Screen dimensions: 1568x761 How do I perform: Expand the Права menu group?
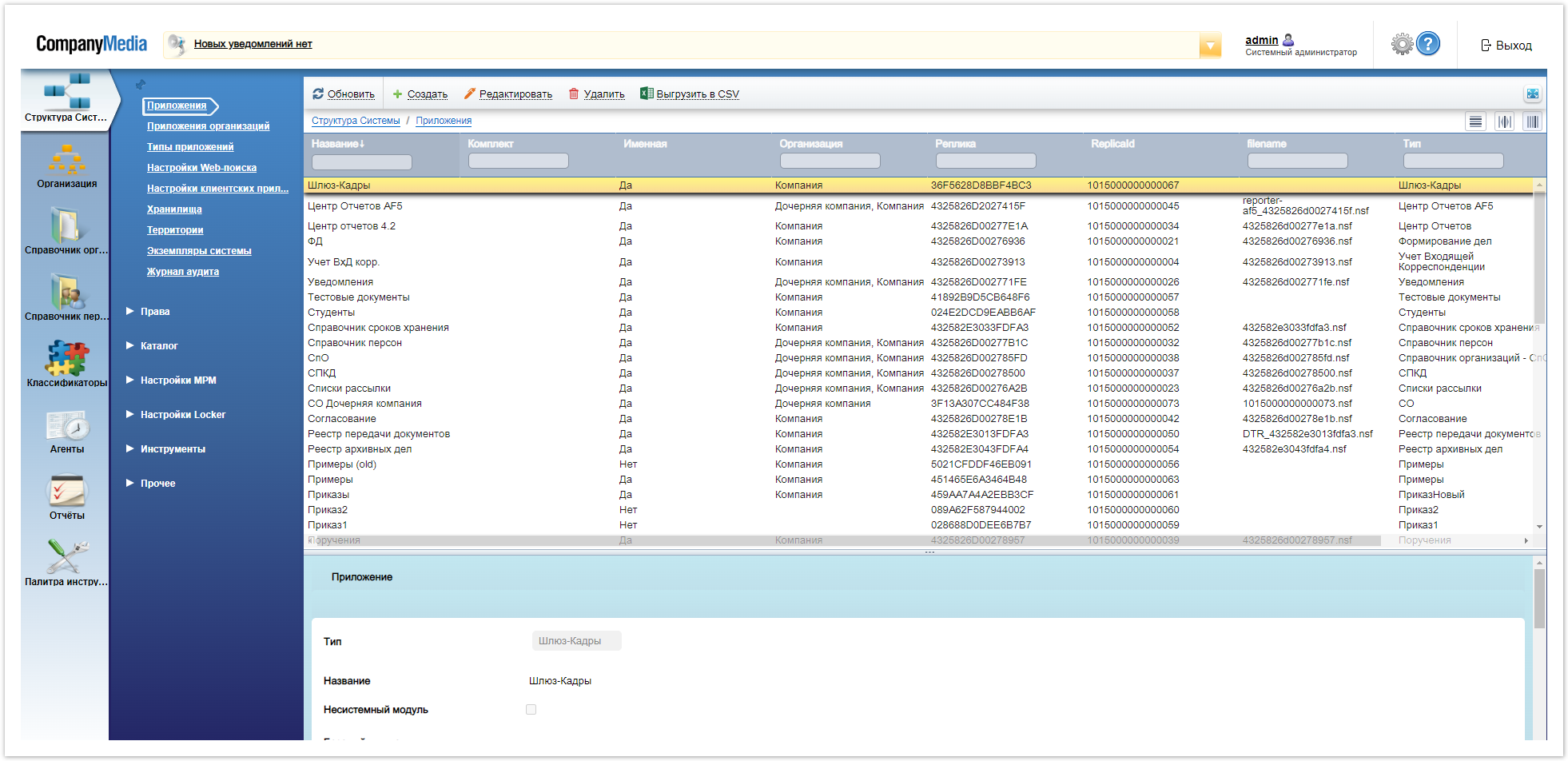point(148,312)
